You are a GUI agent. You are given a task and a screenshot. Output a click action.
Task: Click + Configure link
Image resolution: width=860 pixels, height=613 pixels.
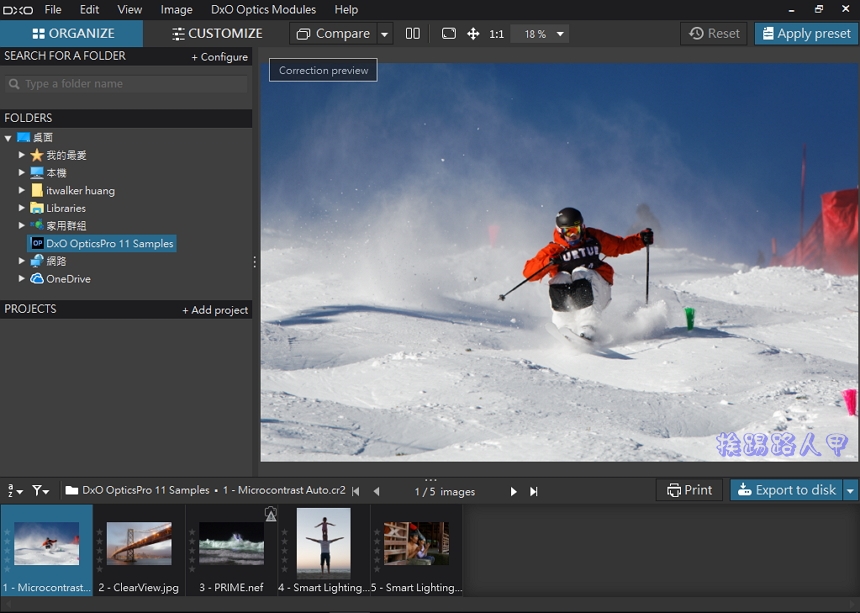tap(219, 56)
